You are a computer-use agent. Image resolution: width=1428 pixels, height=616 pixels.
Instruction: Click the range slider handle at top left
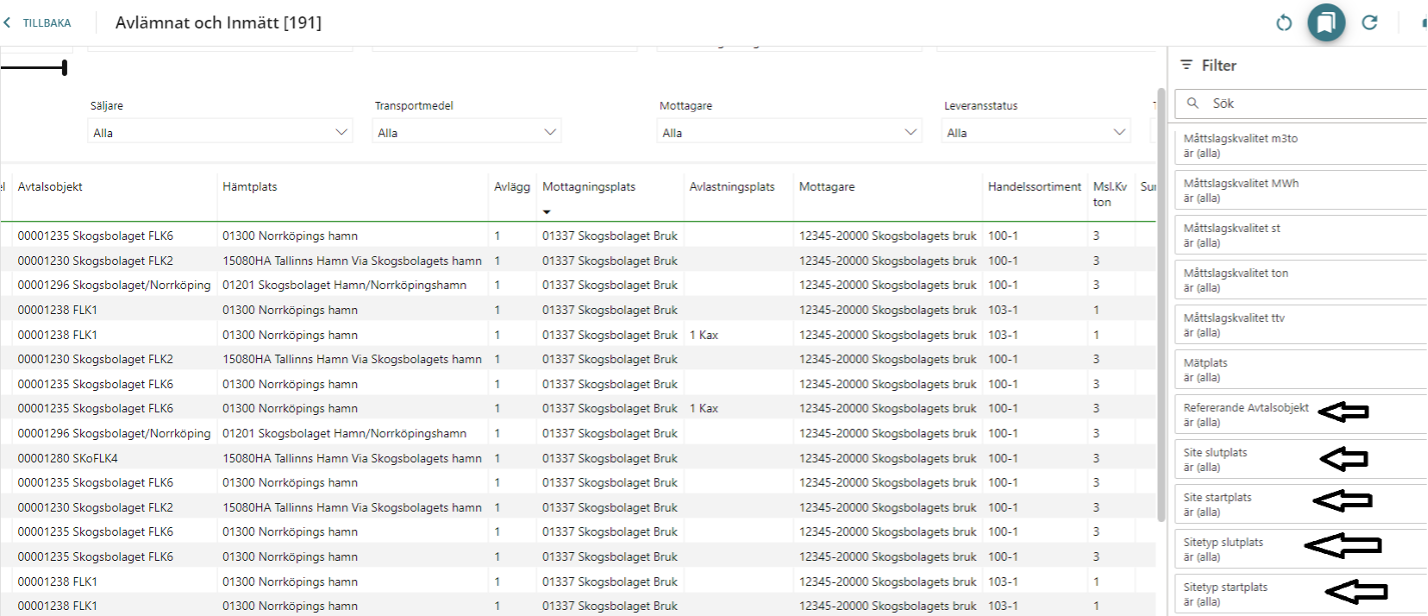tap(65, 67)
